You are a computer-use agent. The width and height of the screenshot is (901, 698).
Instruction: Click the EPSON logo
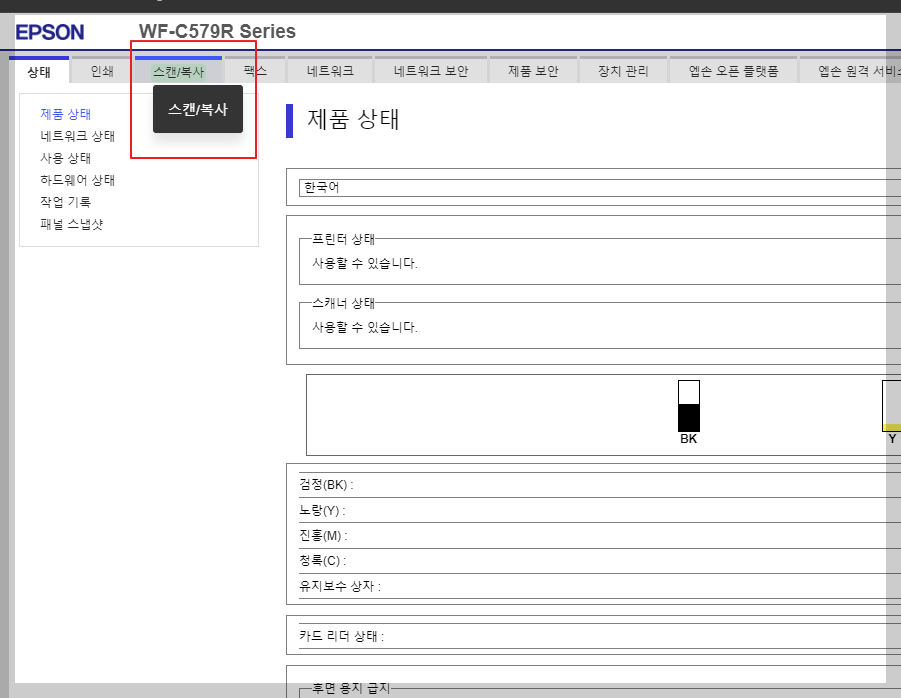tap(50, 32)
